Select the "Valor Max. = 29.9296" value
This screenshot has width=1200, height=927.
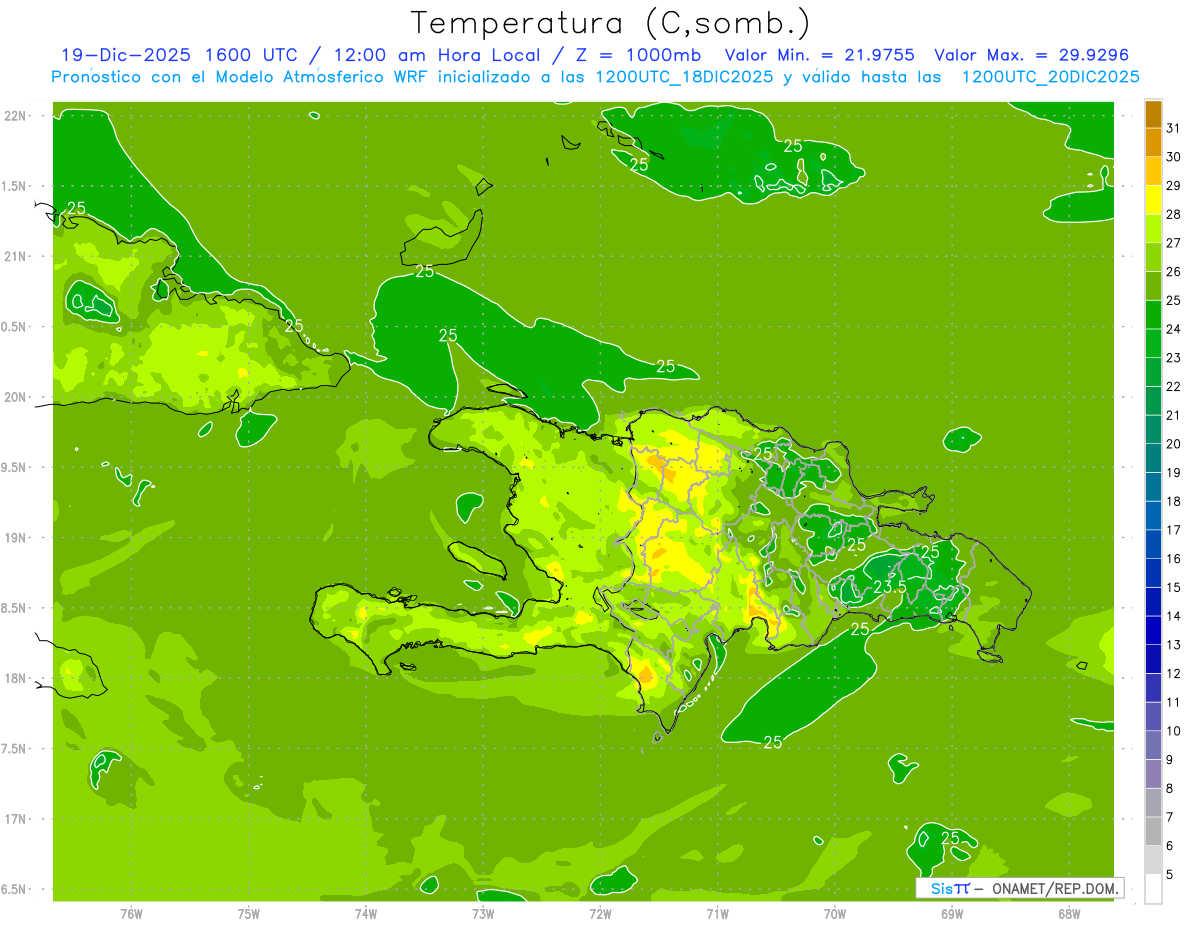coord(1032,55)
